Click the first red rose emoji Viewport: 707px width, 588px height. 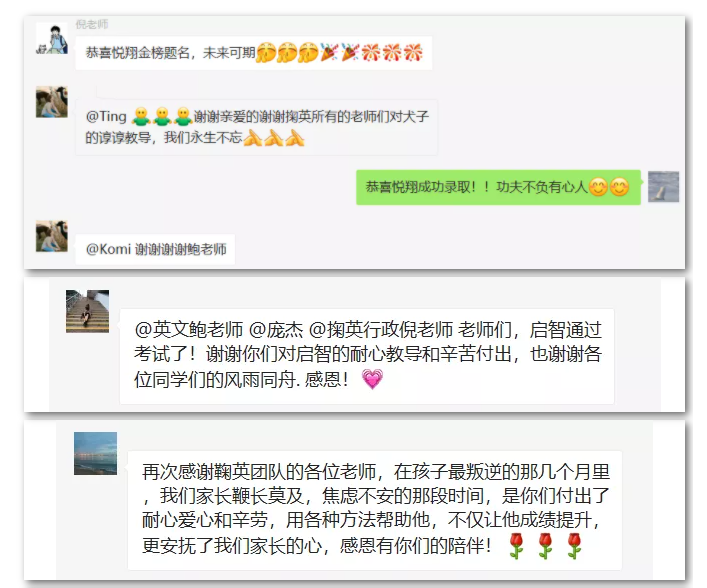point(516,546)
